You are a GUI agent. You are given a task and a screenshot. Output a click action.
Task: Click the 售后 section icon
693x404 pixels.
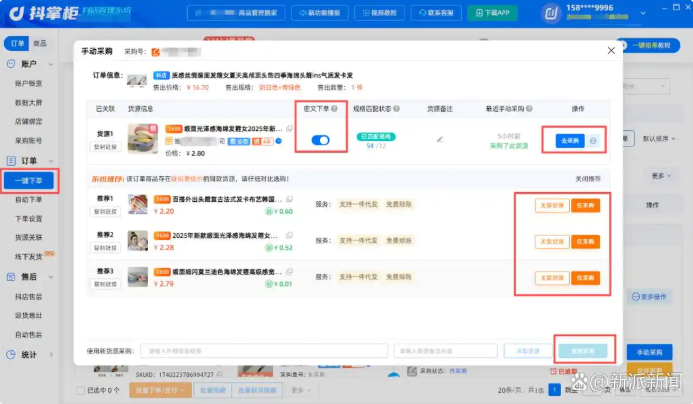[11, 277]
